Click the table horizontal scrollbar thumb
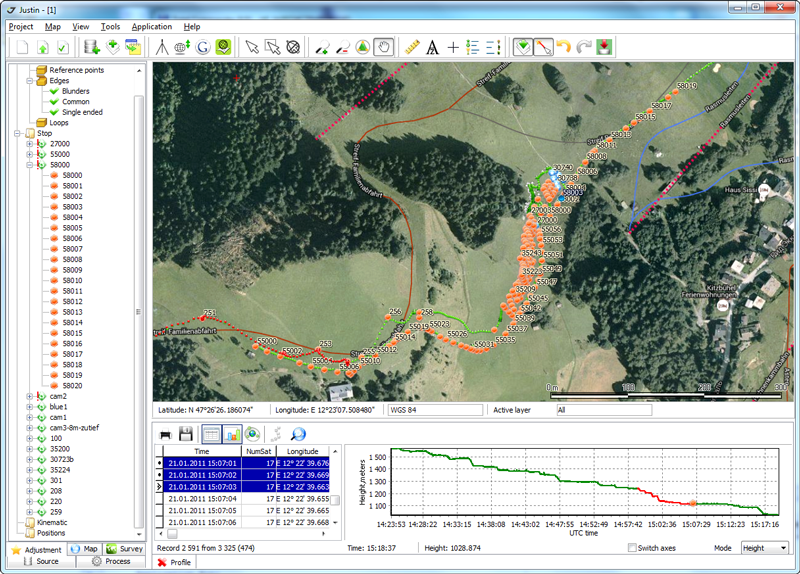The width and height of the screenshot is (800, 574). (x=172, y=534)
